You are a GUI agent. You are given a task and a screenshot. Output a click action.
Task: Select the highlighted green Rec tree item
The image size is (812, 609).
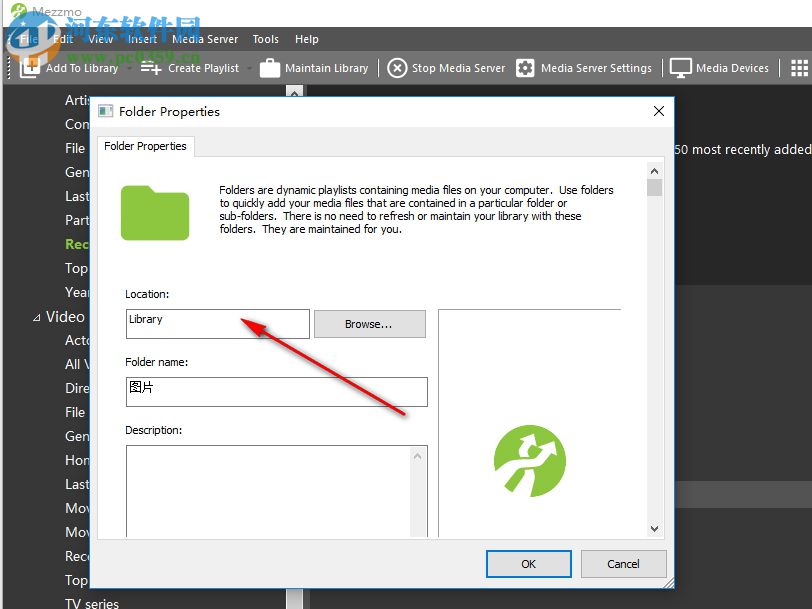[77, 244]
